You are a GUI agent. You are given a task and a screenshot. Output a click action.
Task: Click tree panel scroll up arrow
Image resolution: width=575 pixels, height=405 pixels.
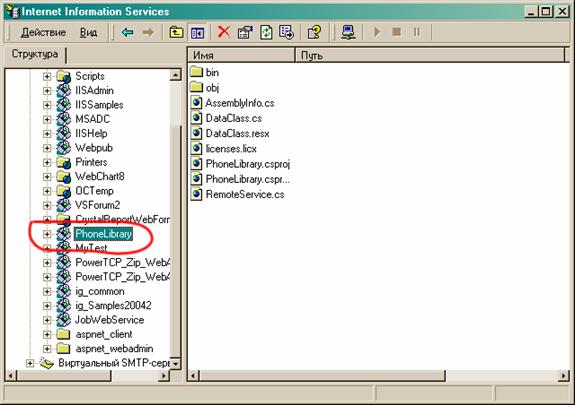[176, 75]
